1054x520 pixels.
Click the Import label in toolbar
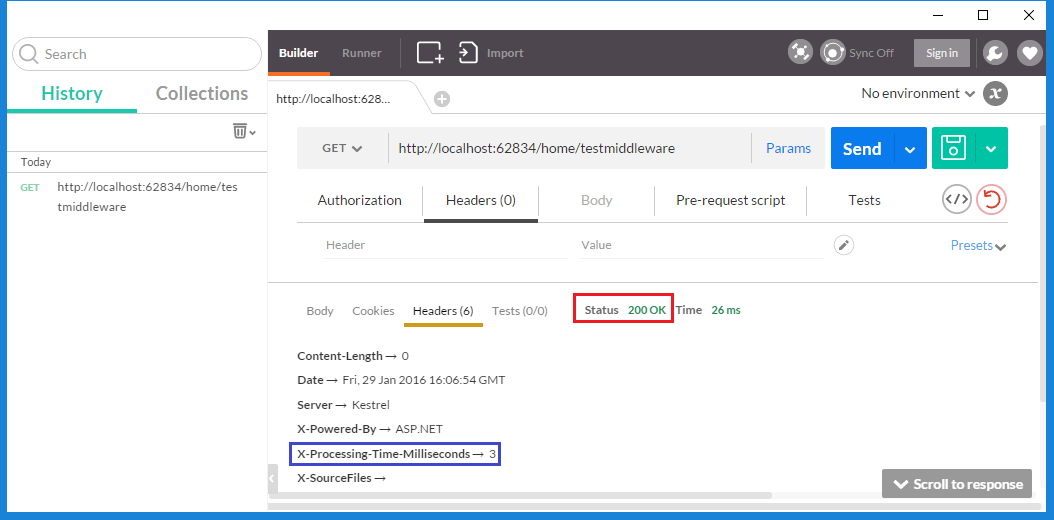pos(505,53)
